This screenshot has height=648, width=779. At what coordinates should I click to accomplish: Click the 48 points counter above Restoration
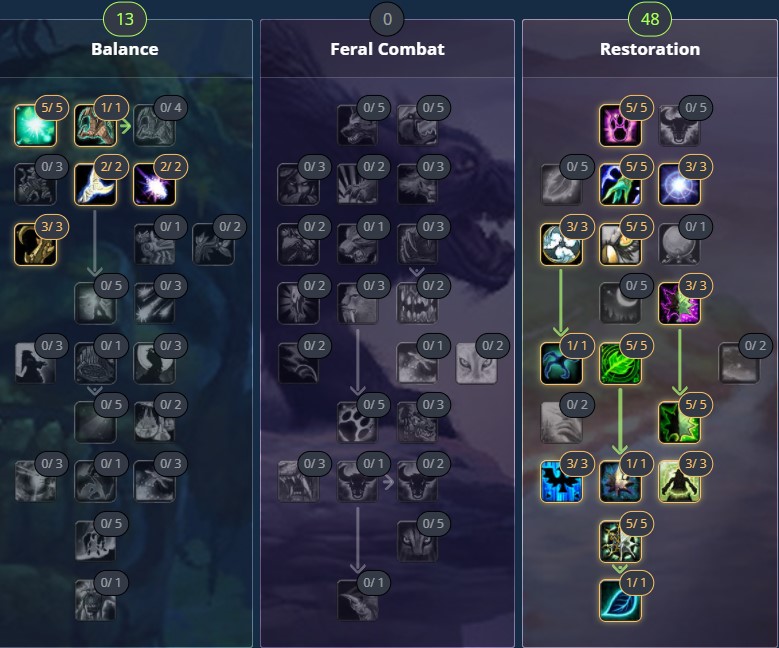coord(650,19)
